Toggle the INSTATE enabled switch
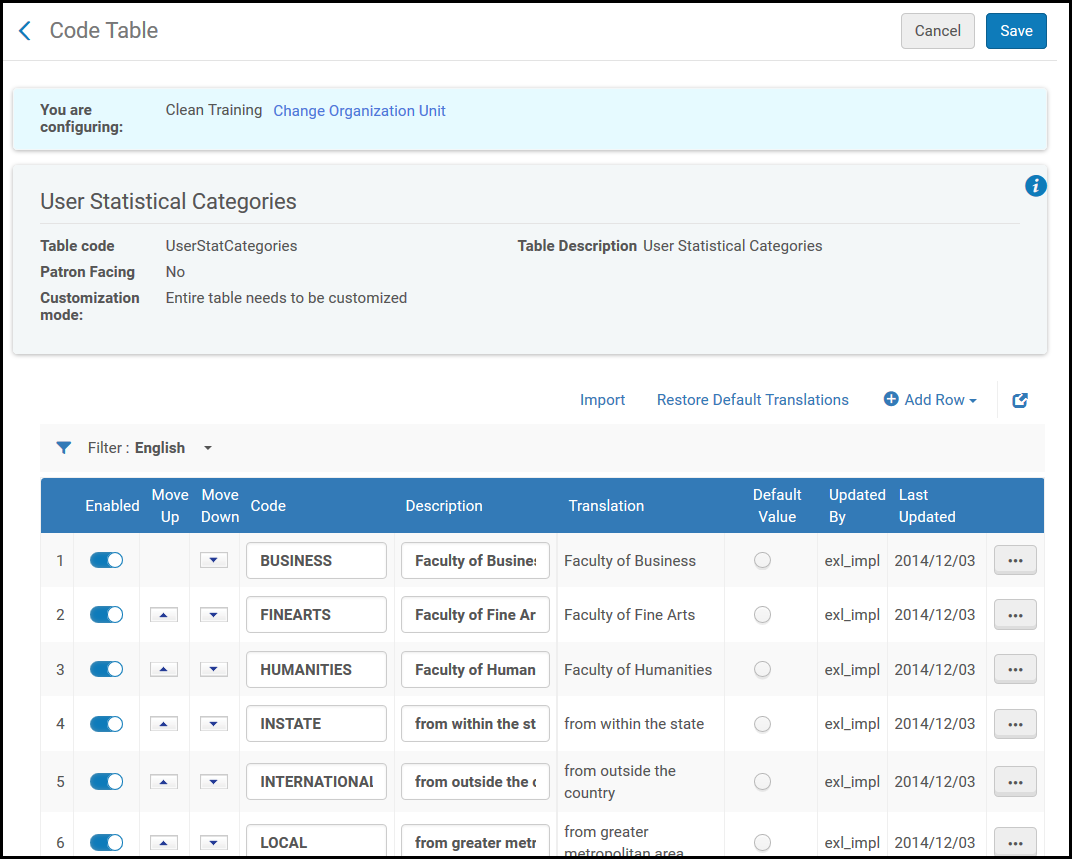The image size is (1072, 859). (x=107, y=724)
